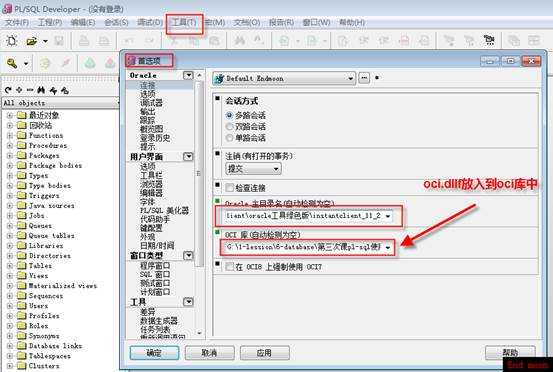Enable 在 OCI8 上强制使用 OCI7 checkbox
The width and height of the screenshot is (553, 372).
coord(230,267)
